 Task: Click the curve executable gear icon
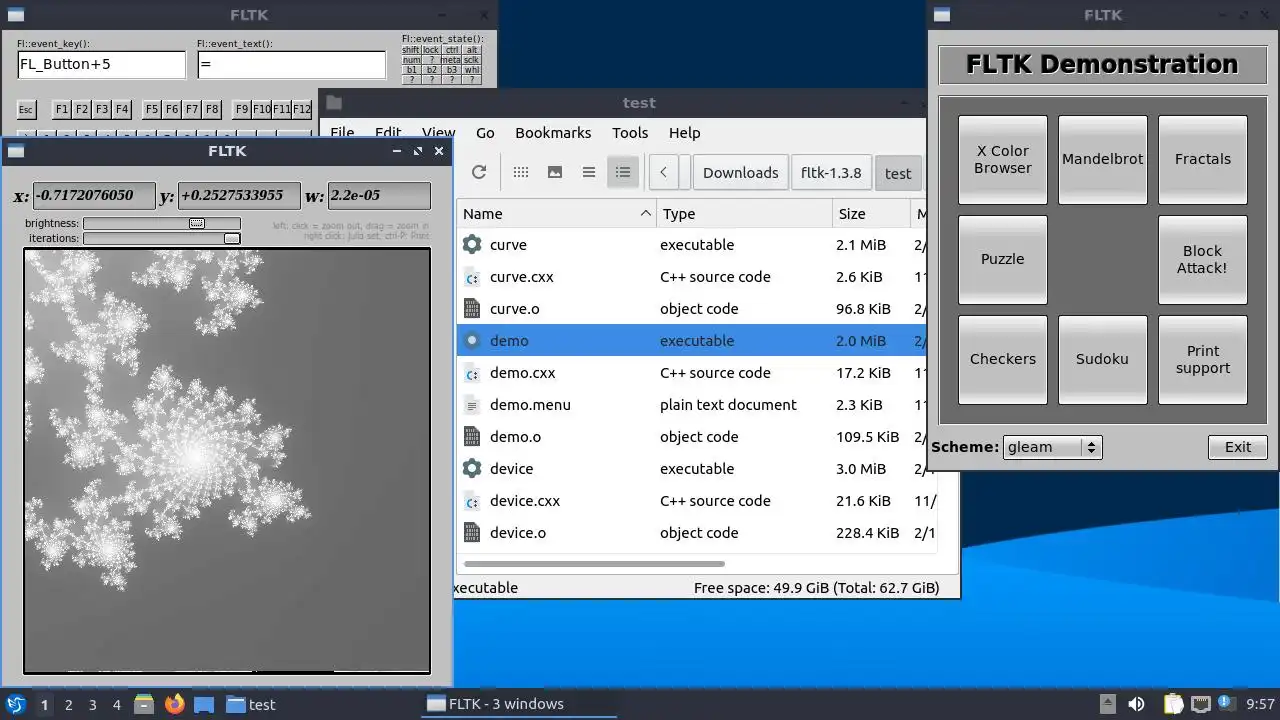pos(472,244)
